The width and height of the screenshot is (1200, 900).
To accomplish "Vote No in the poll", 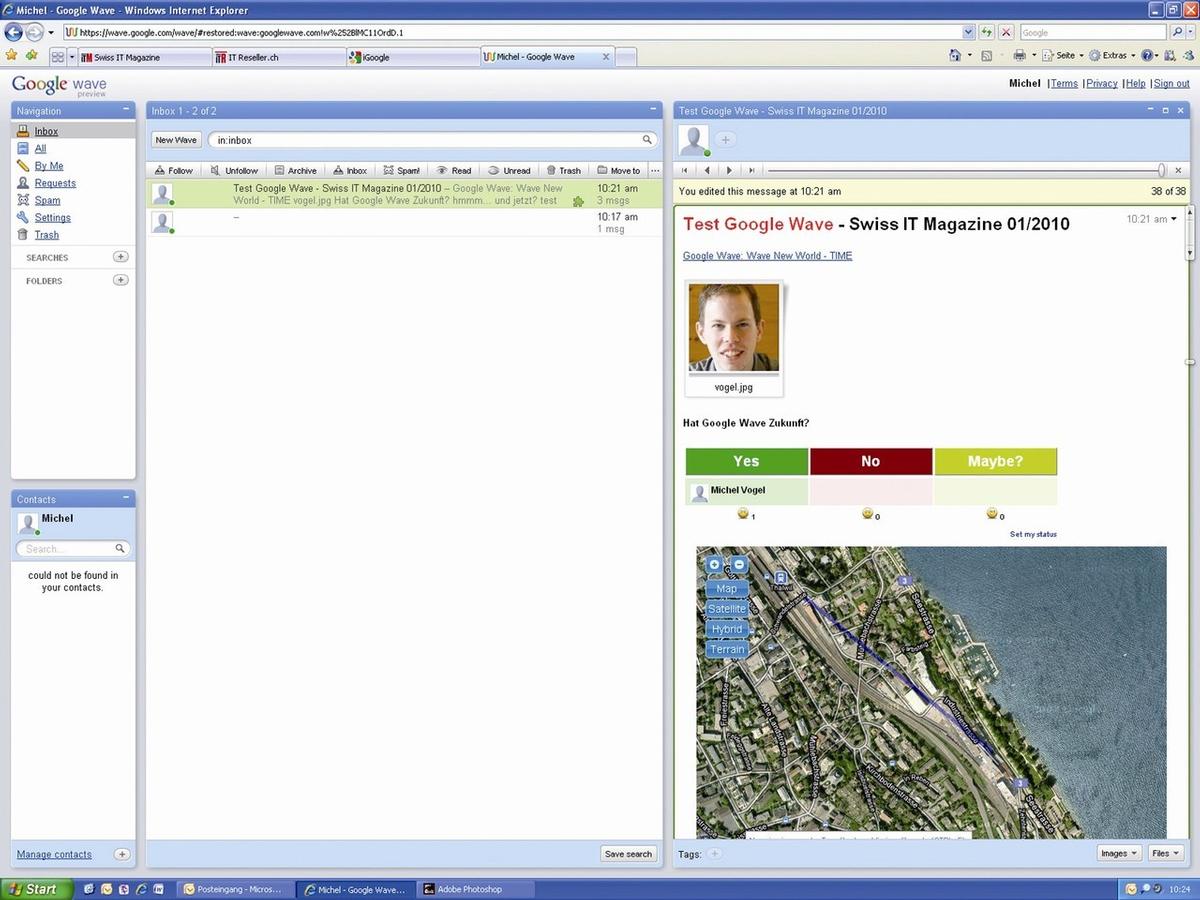I will pos(871,461).
